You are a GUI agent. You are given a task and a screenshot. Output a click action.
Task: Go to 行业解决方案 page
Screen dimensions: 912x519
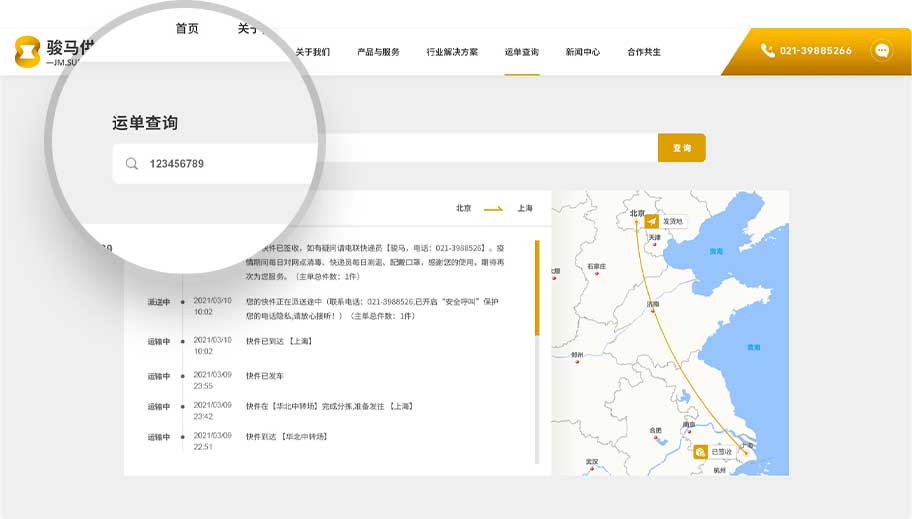(x=452, y=52)
